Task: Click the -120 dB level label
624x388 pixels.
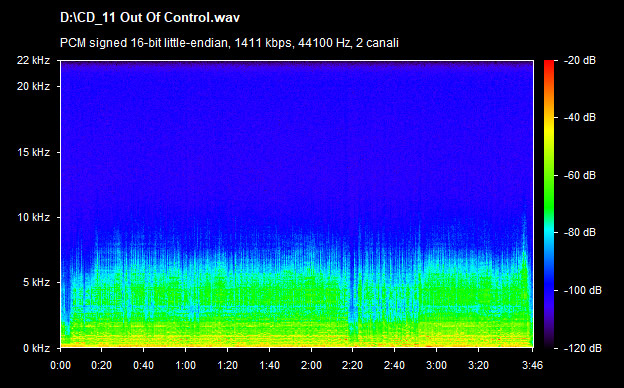Action: pyautogui.click(x=583, y=349)
